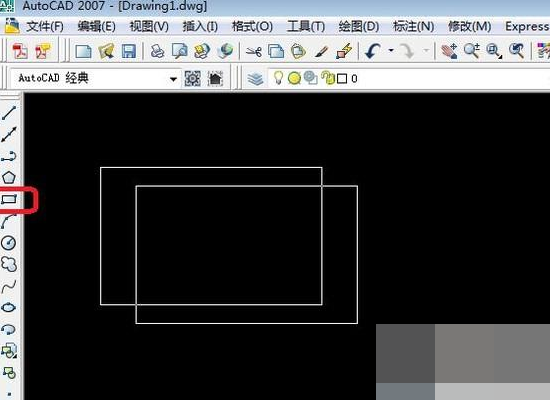Image resolution: width=550 pixels, height=400 pixels.
Task: Open the 文件(F) menu
Action: (x=45, y=27)
